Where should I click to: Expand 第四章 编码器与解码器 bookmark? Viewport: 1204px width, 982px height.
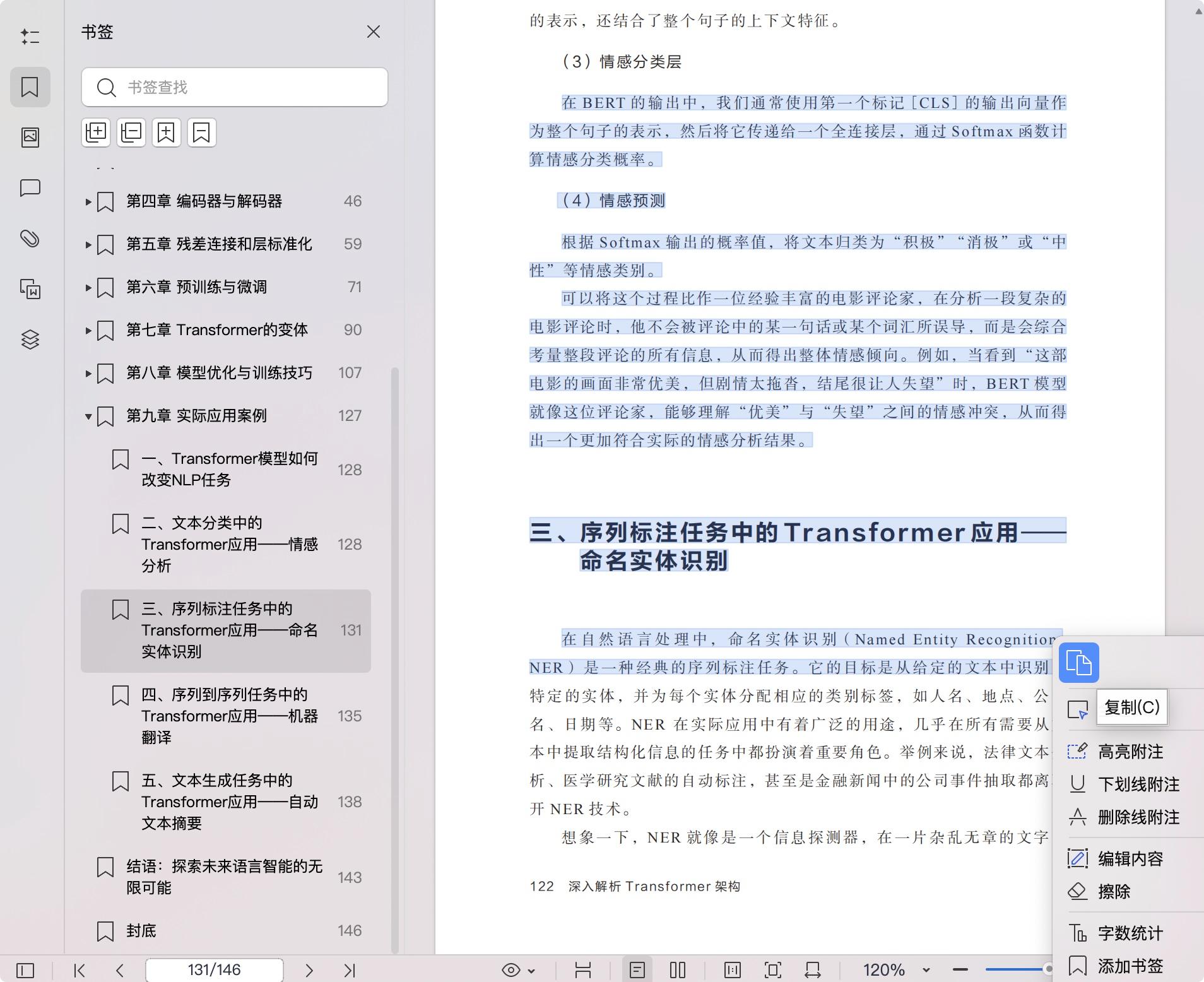[x=88, y=202]
